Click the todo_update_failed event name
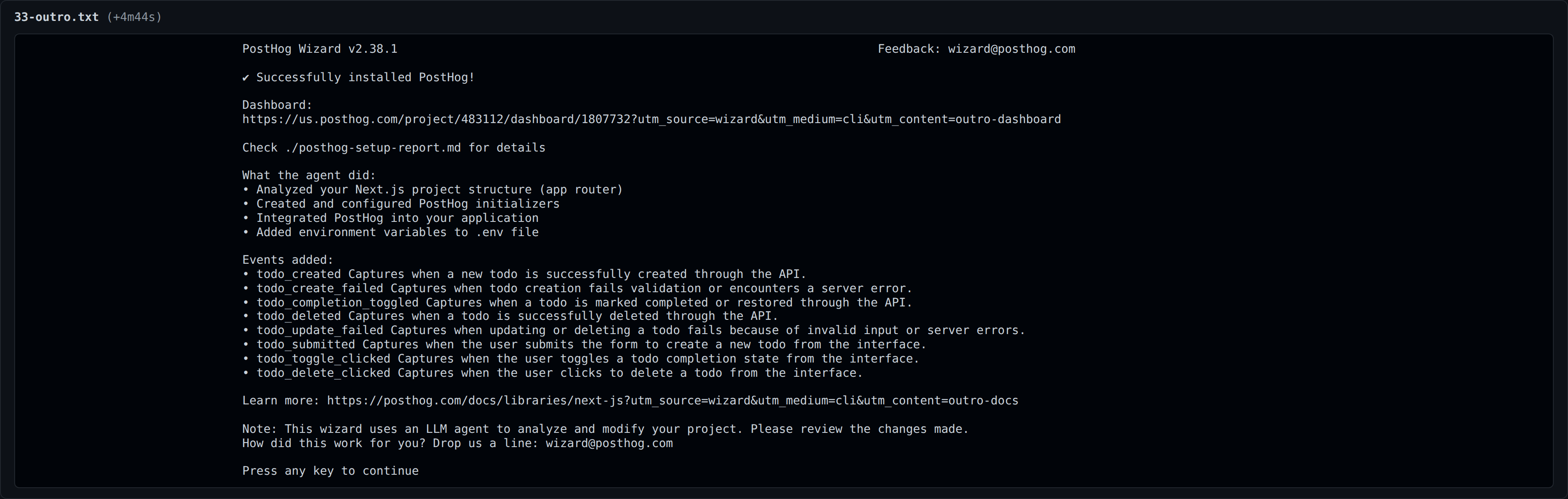The width and height of the screenshot is (1568, 499). tap(320, 330)
